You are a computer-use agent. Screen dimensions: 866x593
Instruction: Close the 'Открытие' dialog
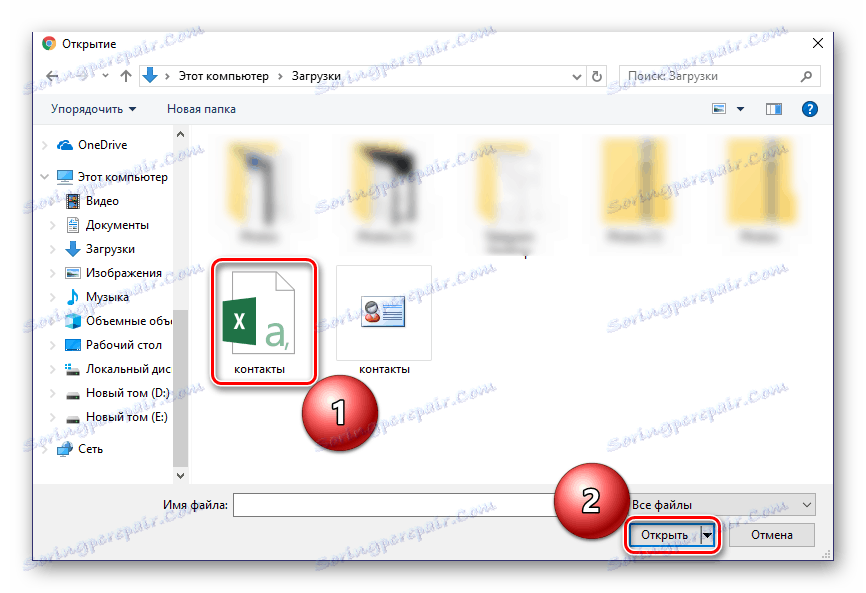tap(818, 43)
